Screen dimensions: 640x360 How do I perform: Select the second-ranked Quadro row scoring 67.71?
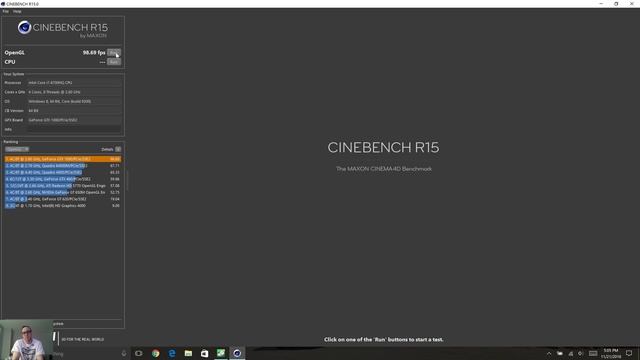click(63, 166)
